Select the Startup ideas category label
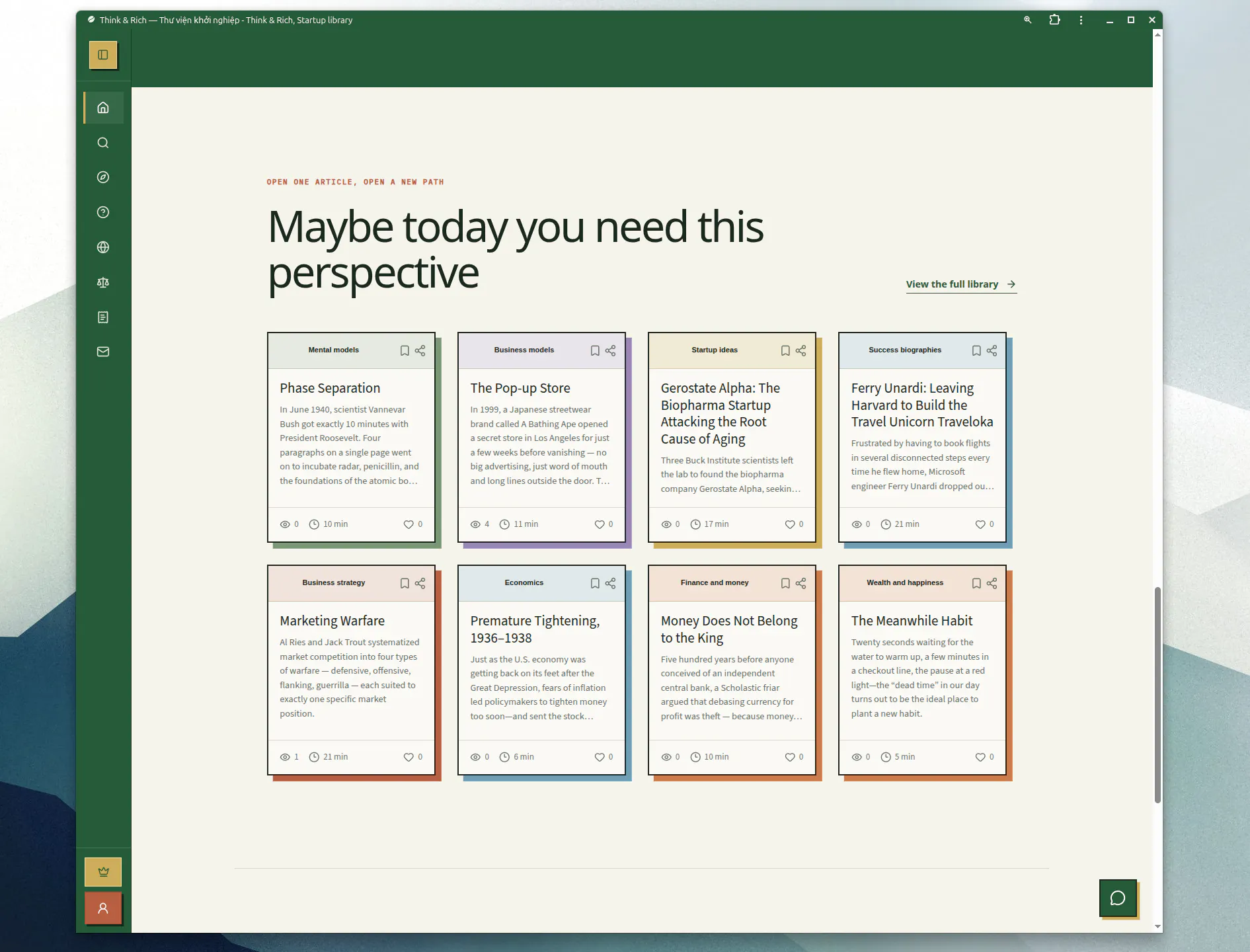The width and height of the screenshot is (1250, 952). pos(715,350)
